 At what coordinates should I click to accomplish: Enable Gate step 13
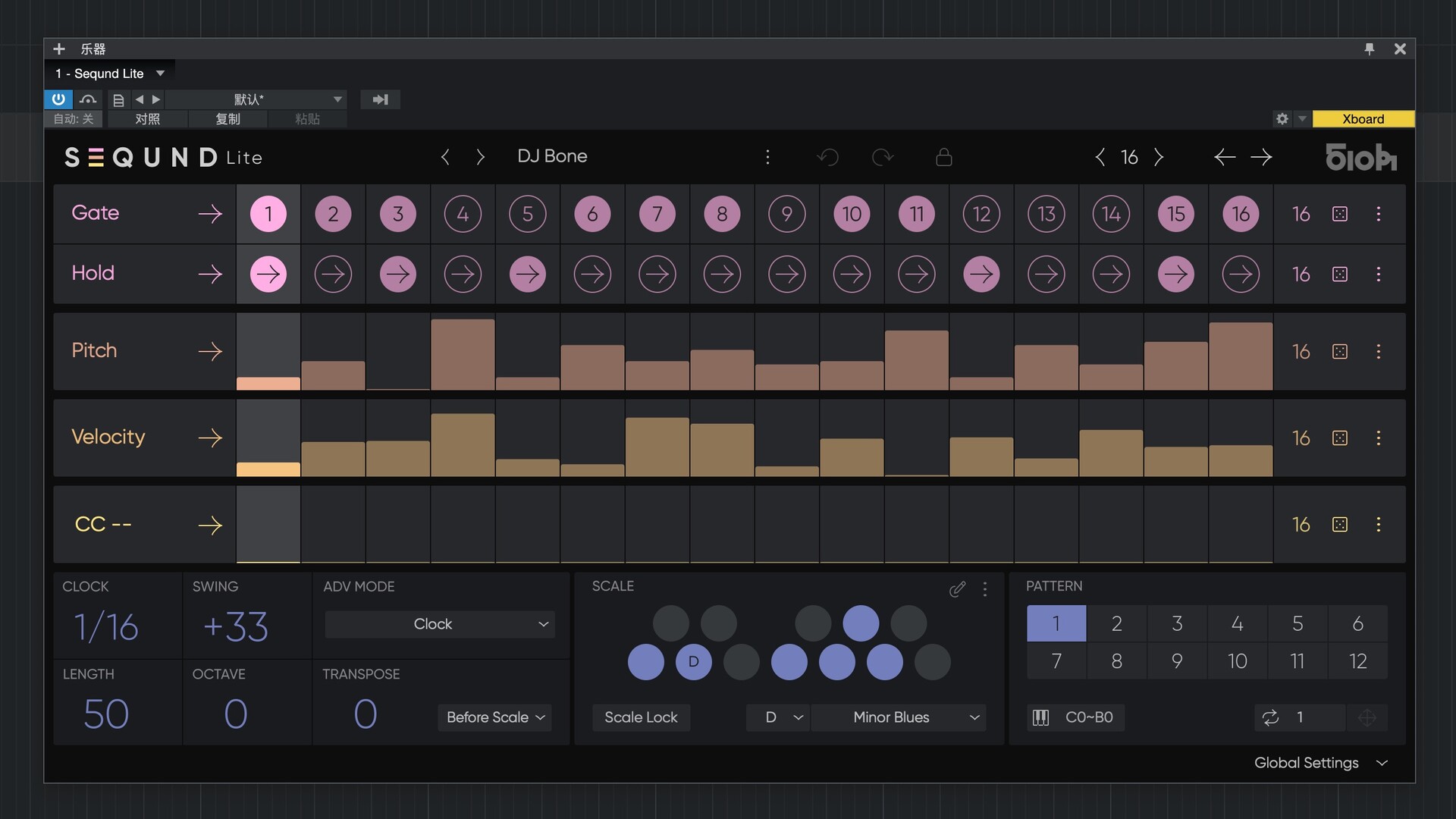[1046, 214]
